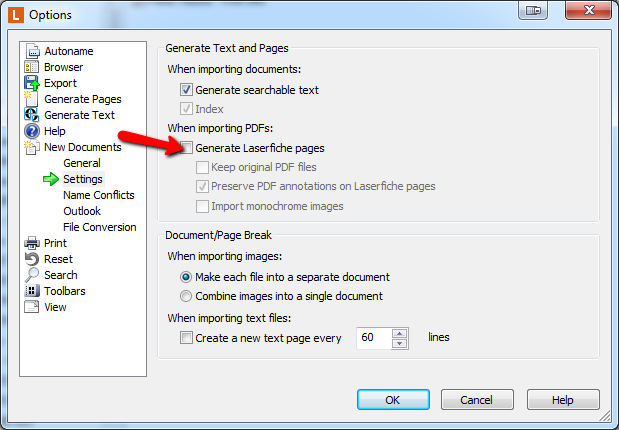
Task: Select the Generate Text category label
Action: coord(79,115)
